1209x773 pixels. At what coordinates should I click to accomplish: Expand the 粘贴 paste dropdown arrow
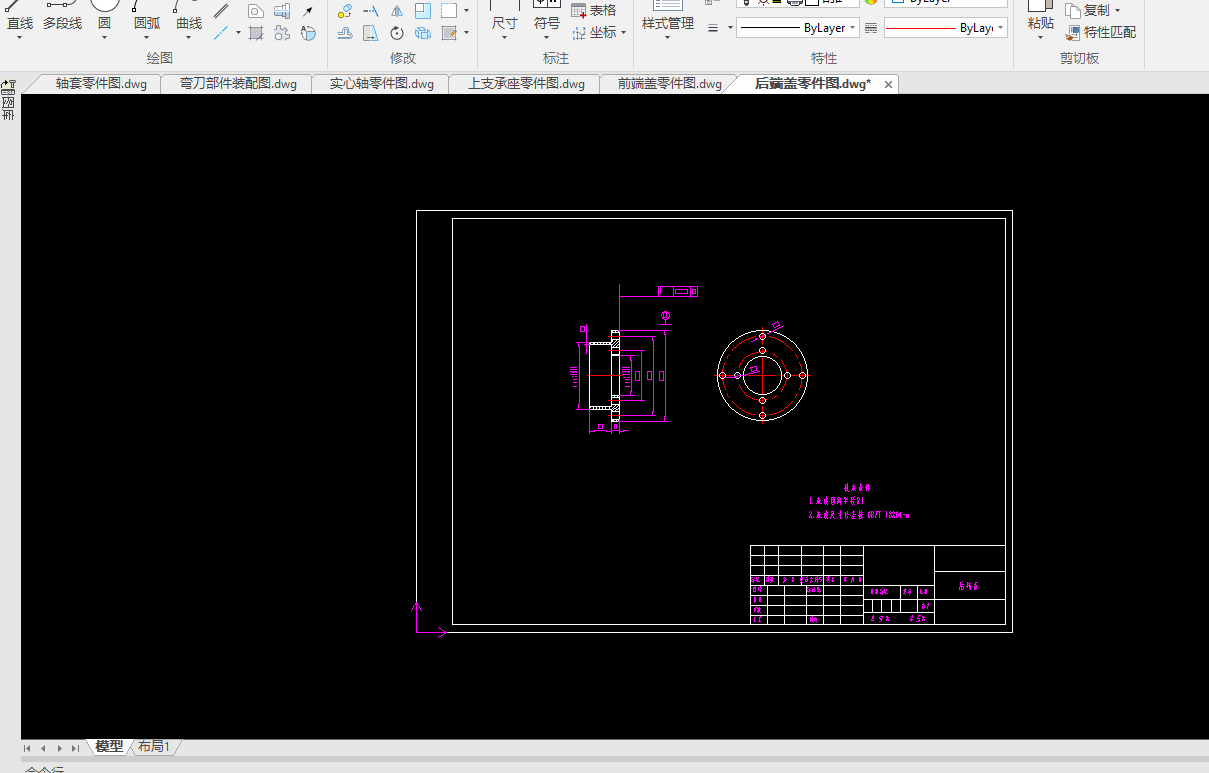click(x=1040, y=39)
